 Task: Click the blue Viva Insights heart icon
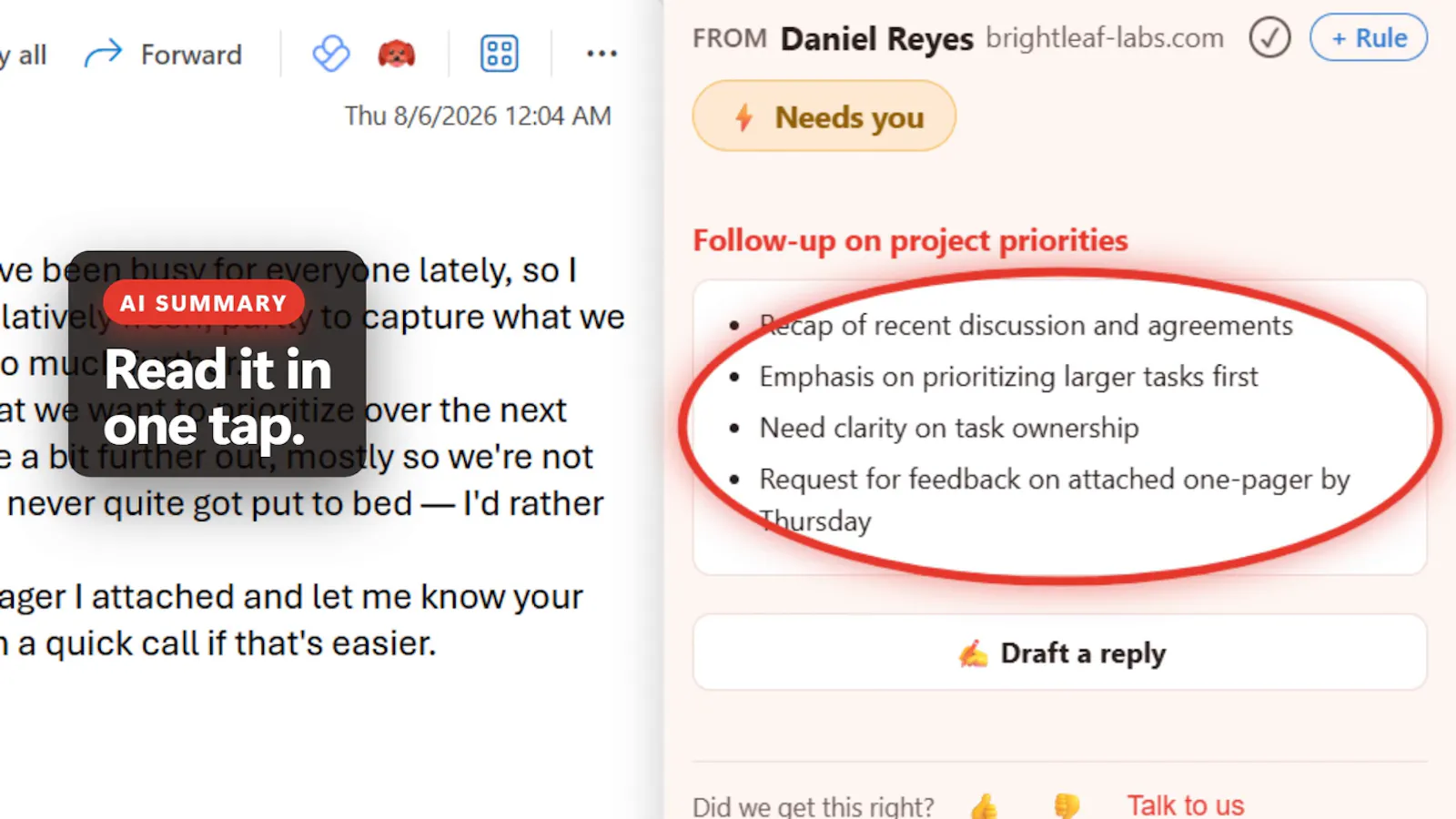click(x=331, y=54)
